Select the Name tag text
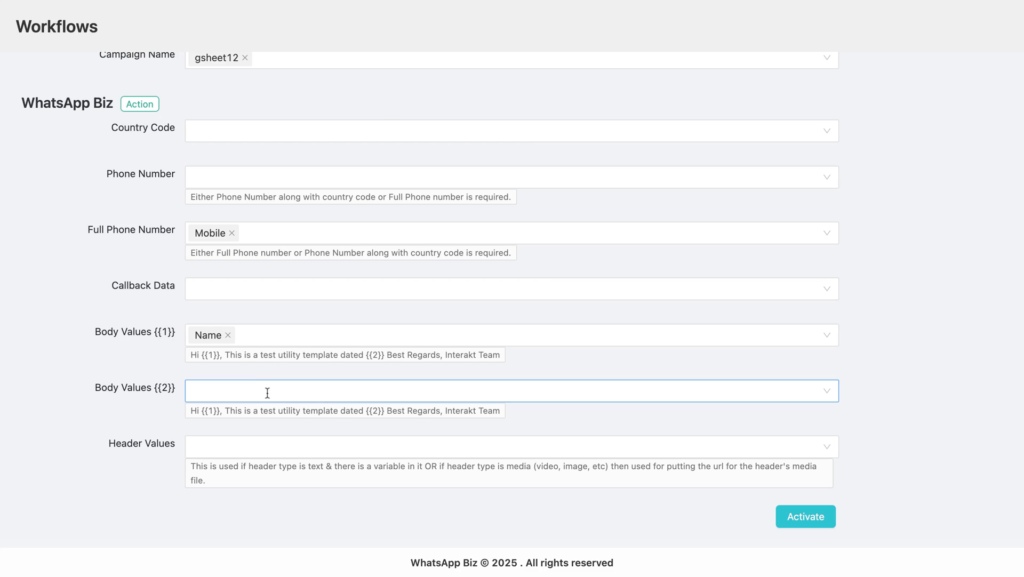This screenshot has width=1024, height=577. [208, 335]
